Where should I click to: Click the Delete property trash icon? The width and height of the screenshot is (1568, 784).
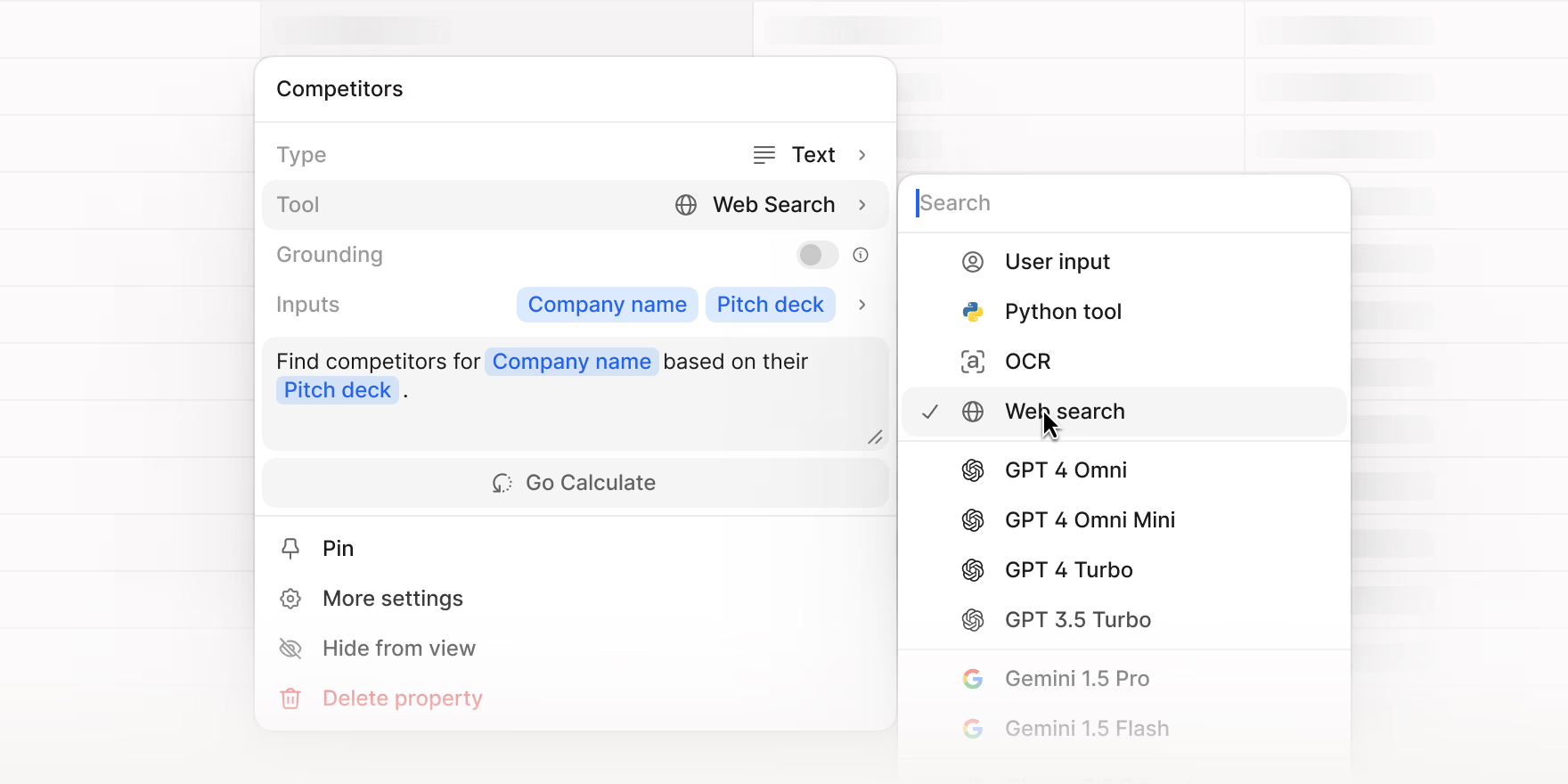click(290, 698)
